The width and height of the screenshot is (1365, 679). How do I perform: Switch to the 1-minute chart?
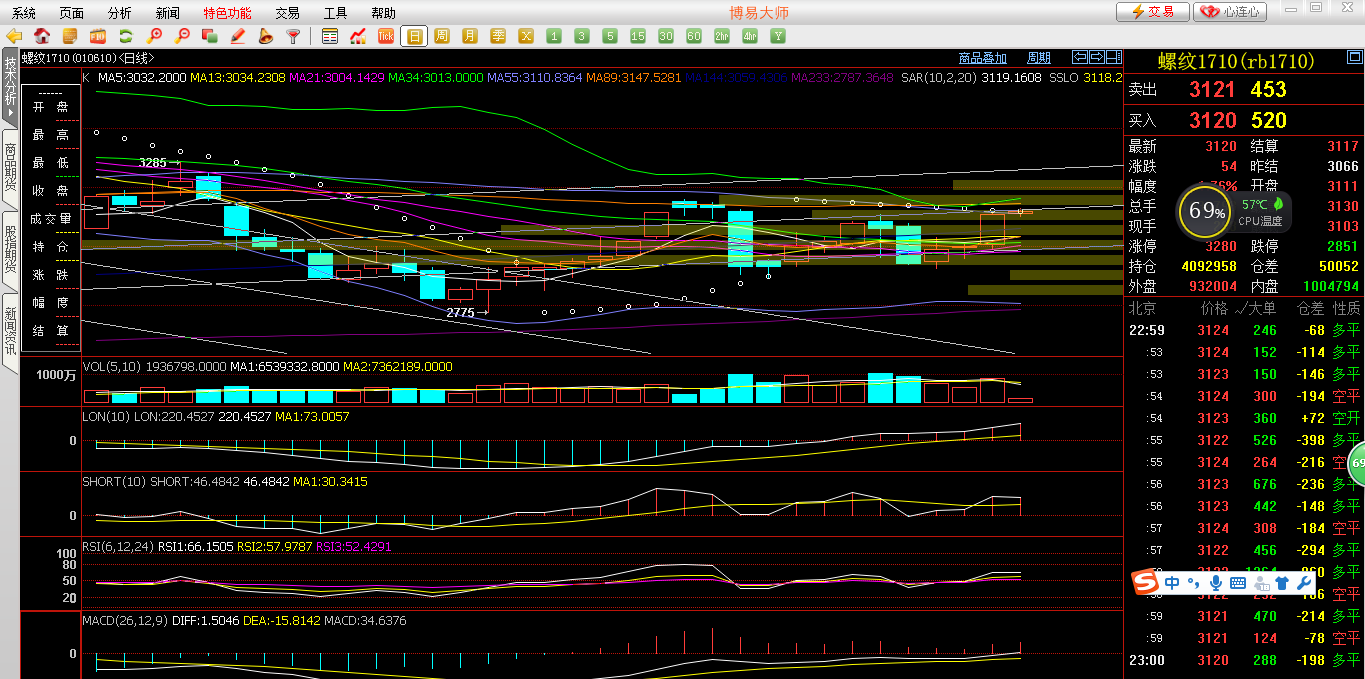click(554, 36)
